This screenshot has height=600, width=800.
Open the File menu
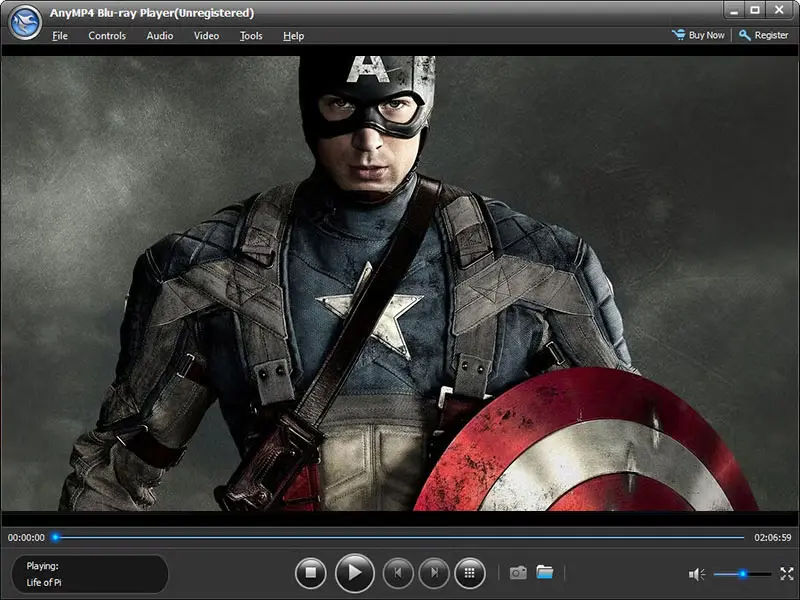(60, 36)
